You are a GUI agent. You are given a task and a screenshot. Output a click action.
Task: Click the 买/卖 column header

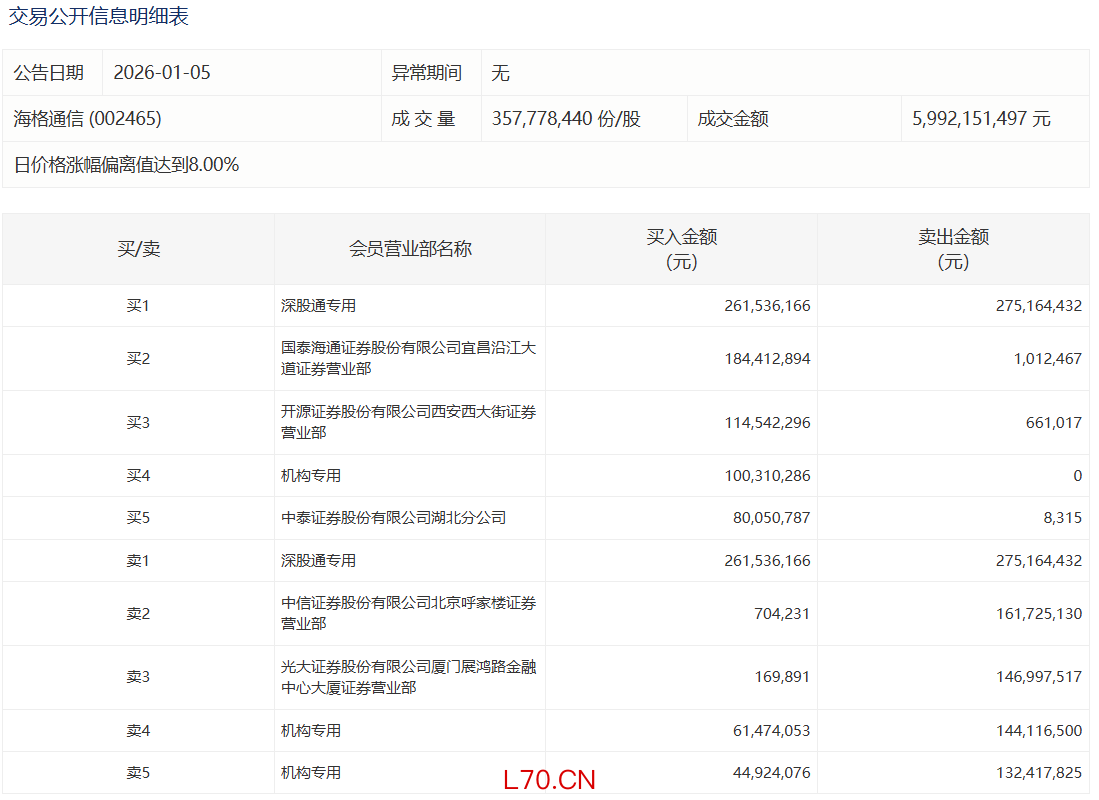(138, 249)
